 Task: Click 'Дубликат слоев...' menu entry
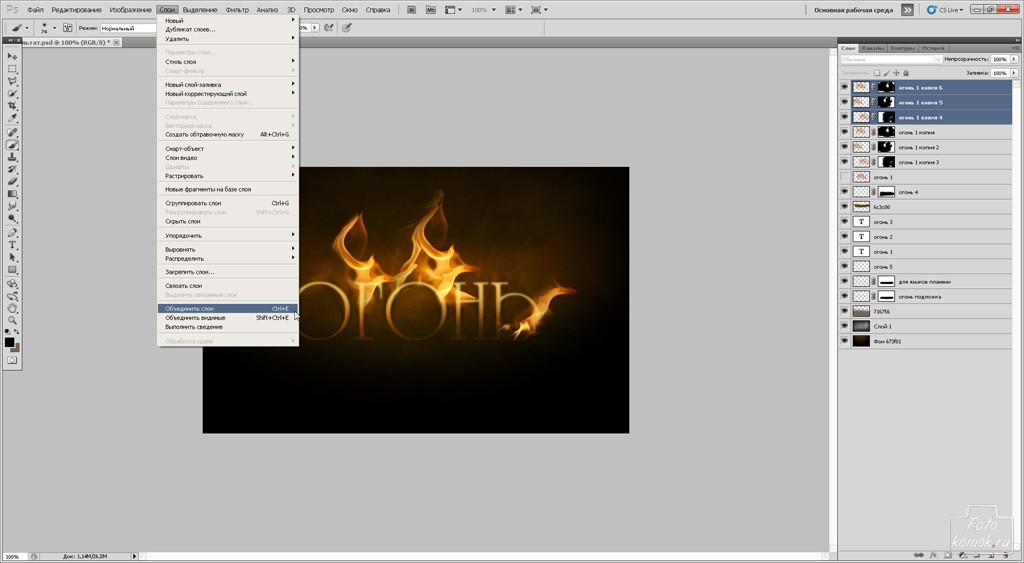coord(228,29)
